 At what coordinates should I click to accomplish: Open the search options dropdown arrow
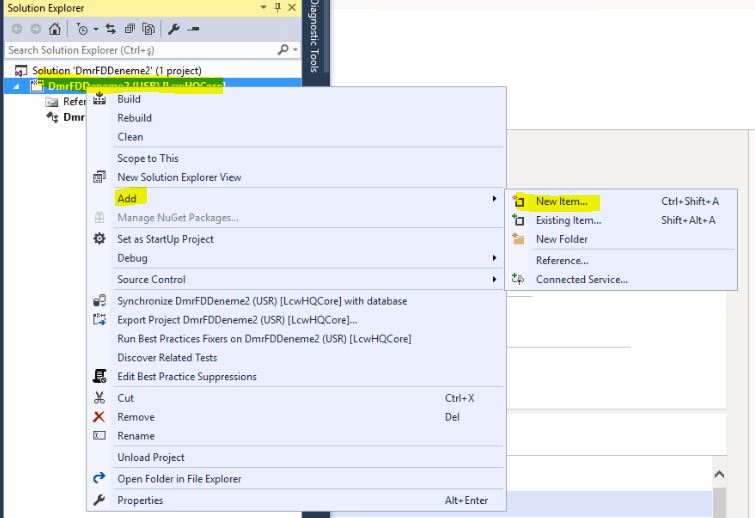295,50
